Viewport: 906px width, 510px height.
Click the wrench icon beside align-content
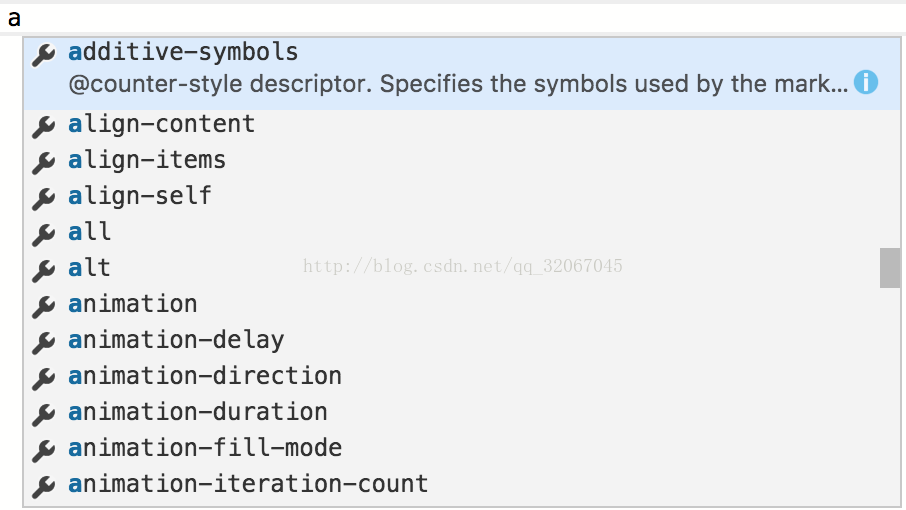(43, 126)
